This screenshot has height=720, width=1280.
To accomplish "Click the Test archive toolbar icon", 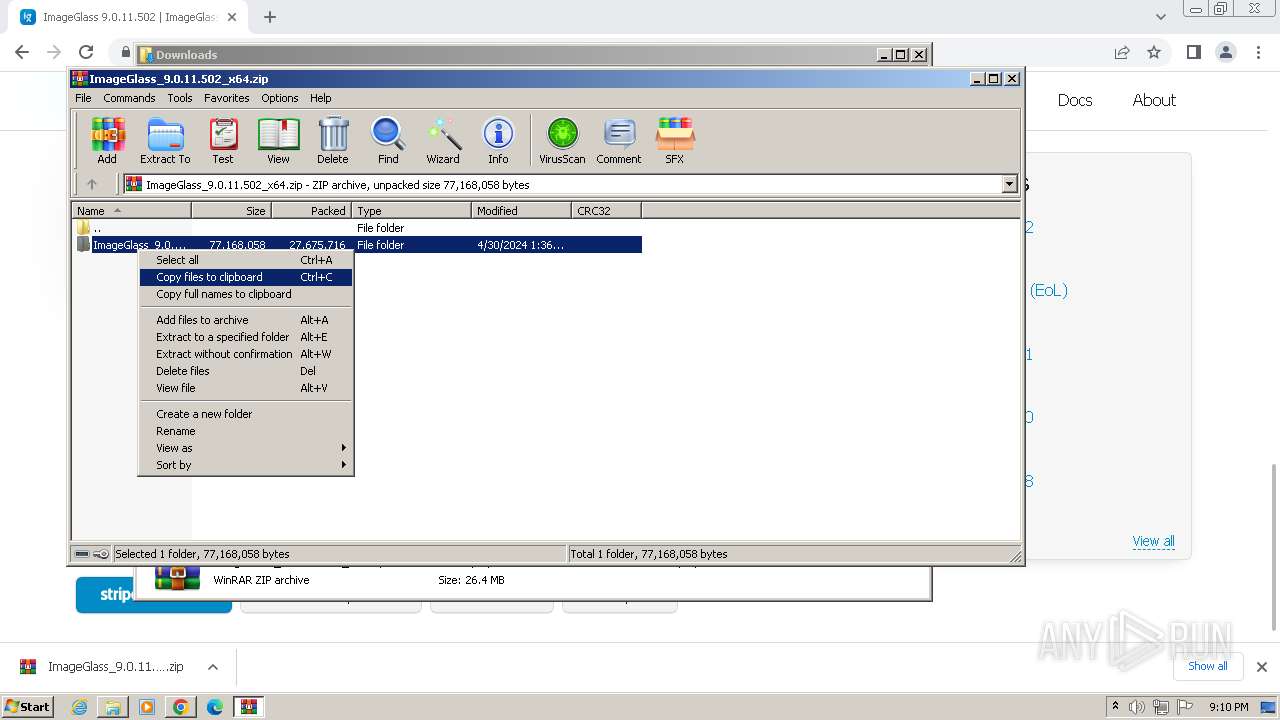I will tap(223, 140).
